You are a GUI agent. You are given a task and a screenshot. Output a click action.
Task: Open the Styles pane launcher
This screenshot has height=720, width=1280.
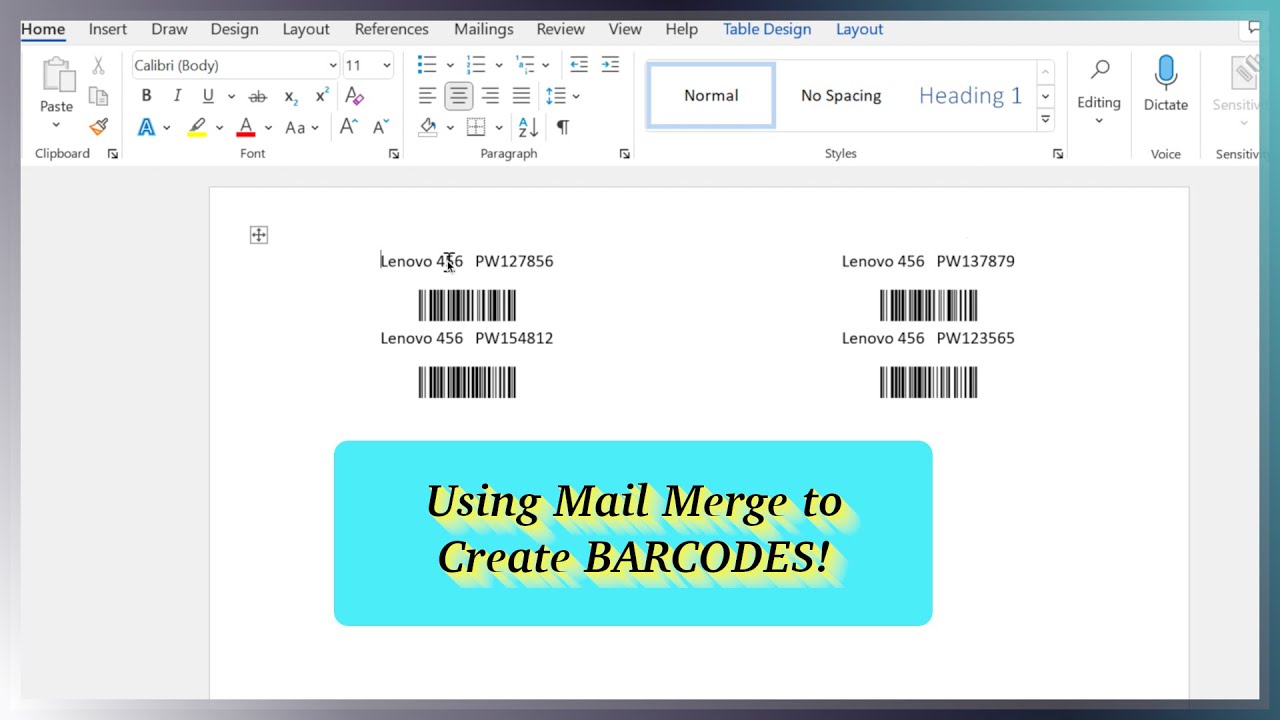click(x=1058, y=154)
